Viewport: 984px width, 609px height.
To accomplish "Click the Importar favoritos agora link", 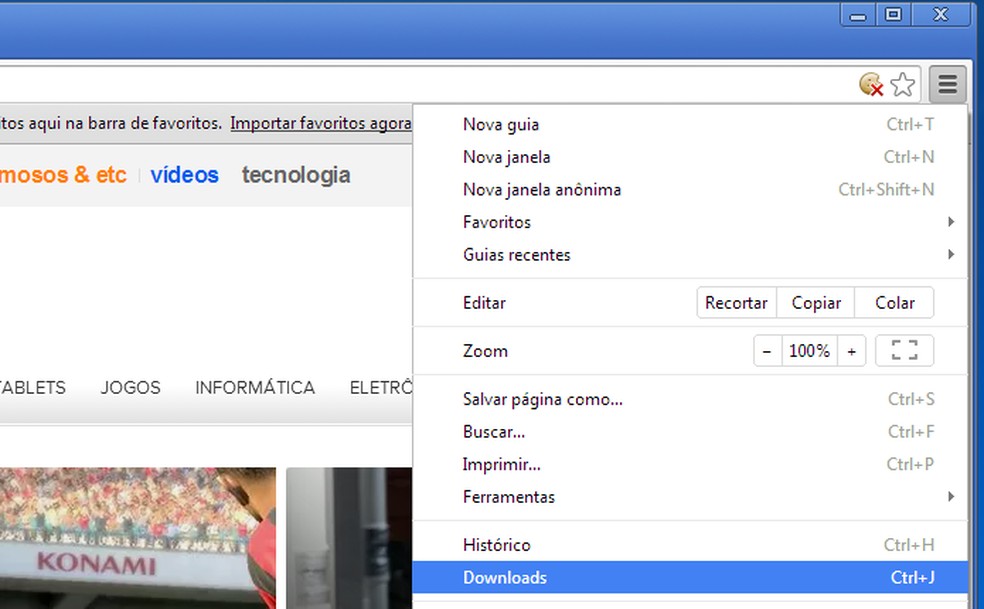I will pyautogui.click(x=320, y=122).
